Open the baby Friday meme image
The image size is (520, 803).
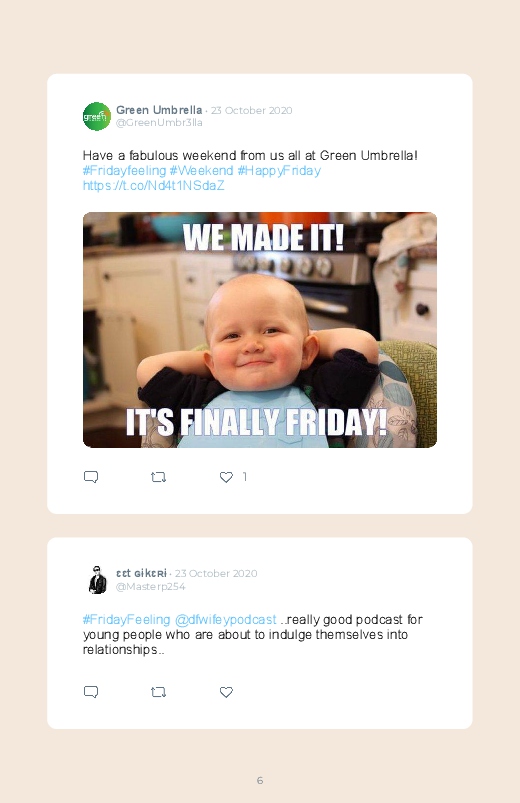click(260, 330)
